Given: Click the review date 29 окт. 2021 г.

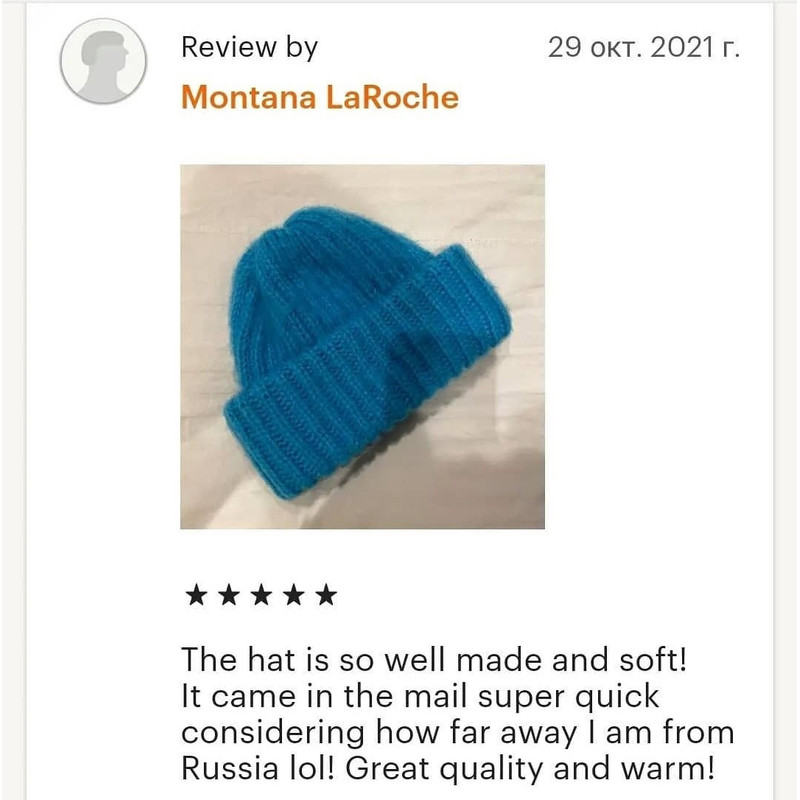Looking at the screenshot, I should coord(644,47).
